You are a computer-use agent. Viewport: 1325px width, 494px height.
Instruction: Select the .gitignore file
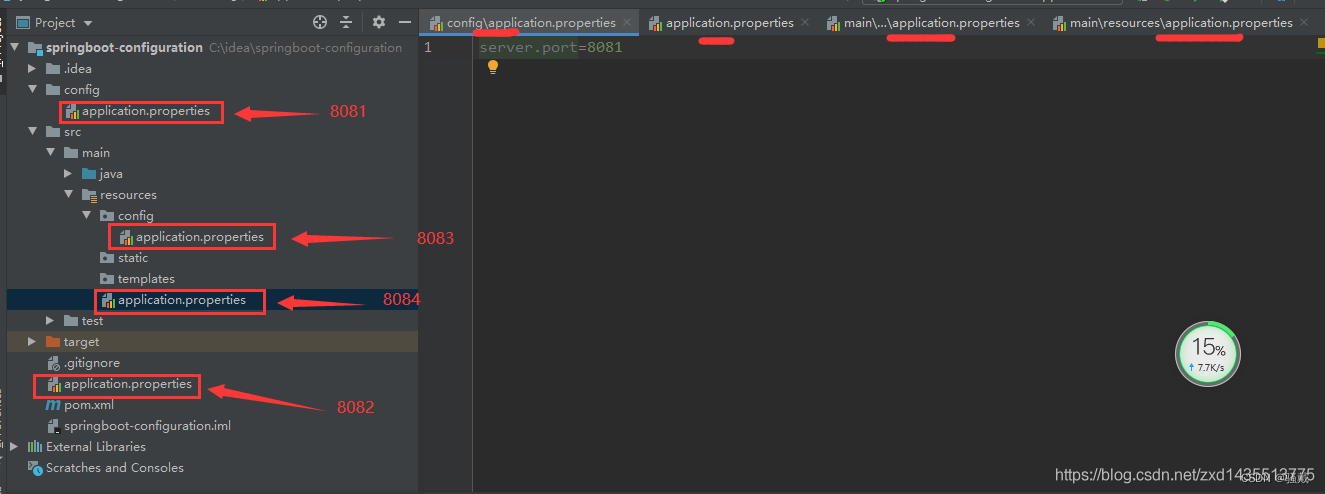(x=91, y=362)
